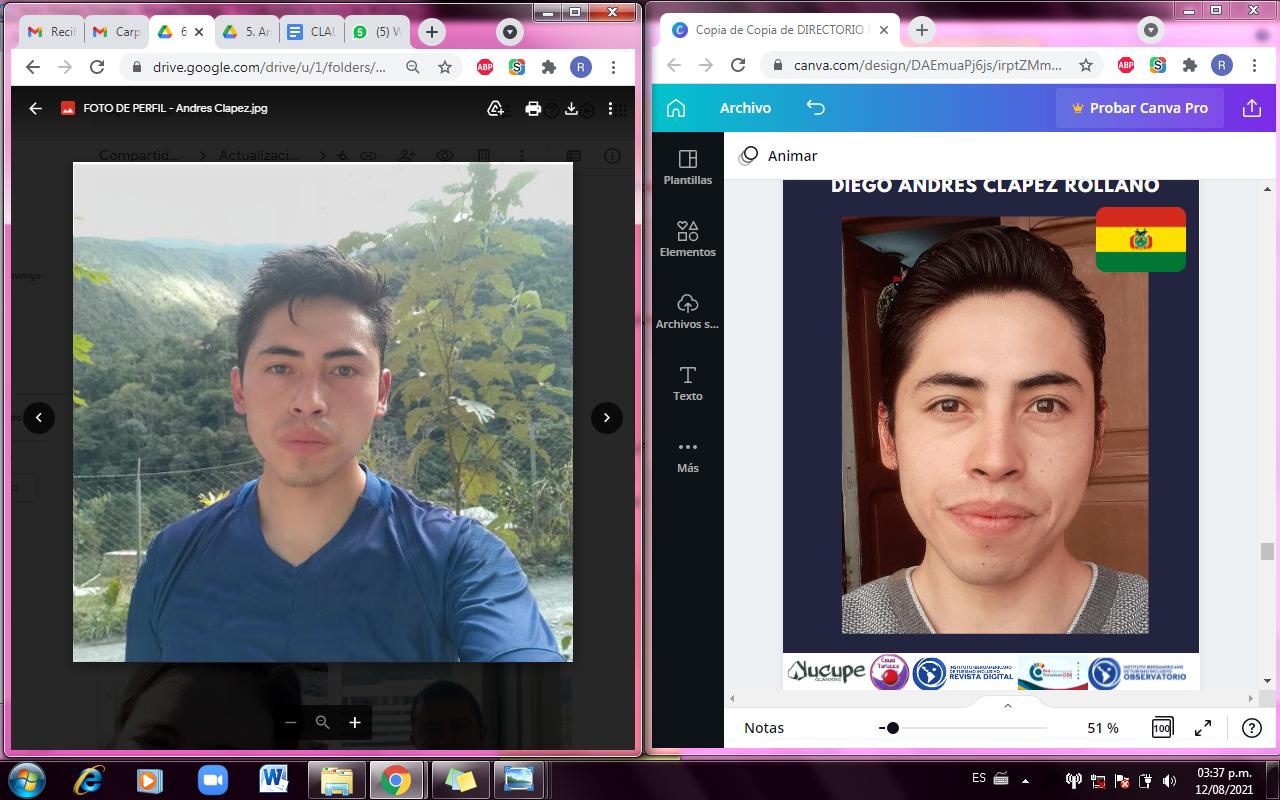Go to previous file in Drive preview
This screenshot has height=800, width=1280.
pos(39,418)
